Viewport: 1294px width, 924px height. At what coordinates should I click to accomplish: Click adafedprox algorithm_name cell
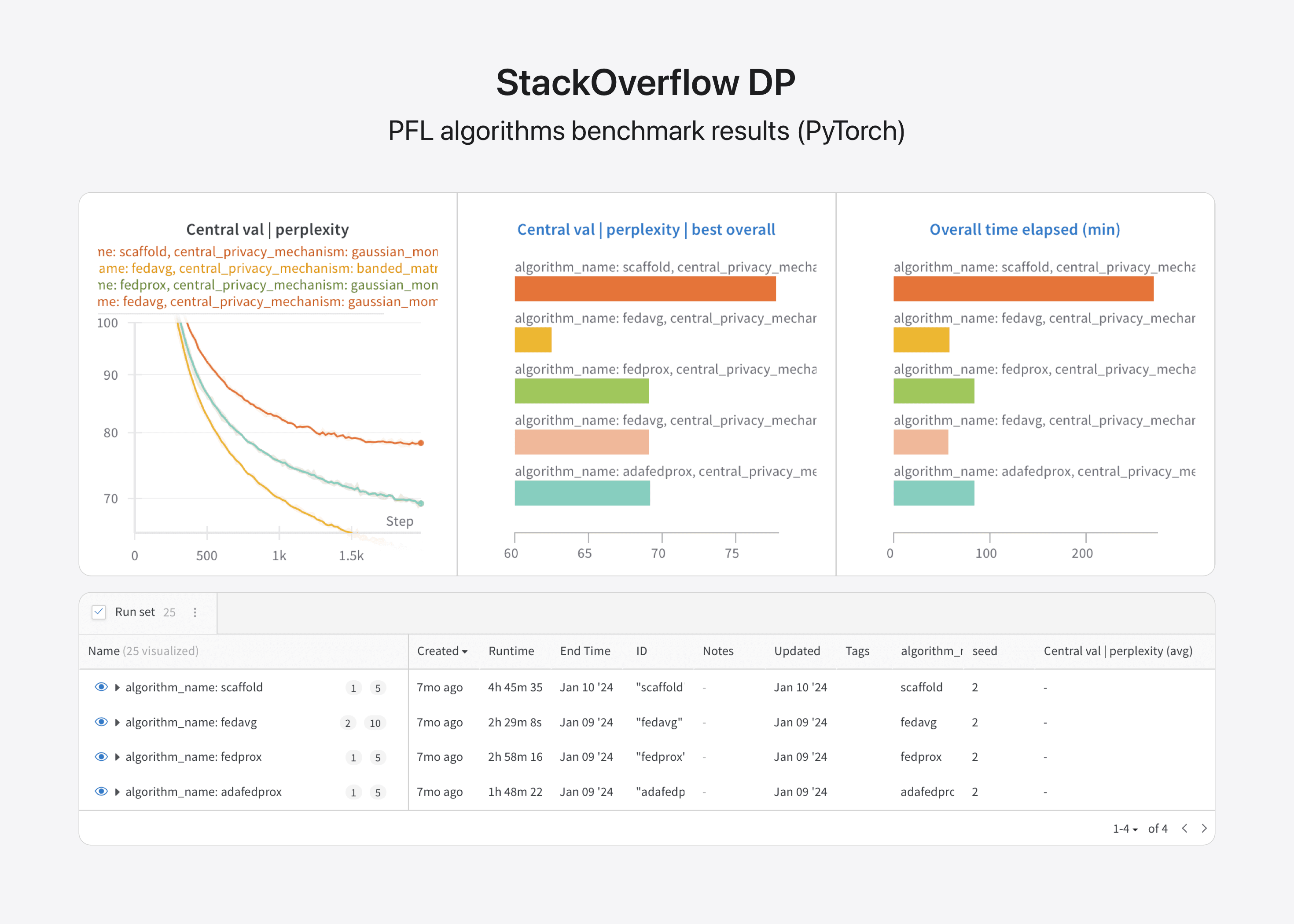tap(927, 792)
